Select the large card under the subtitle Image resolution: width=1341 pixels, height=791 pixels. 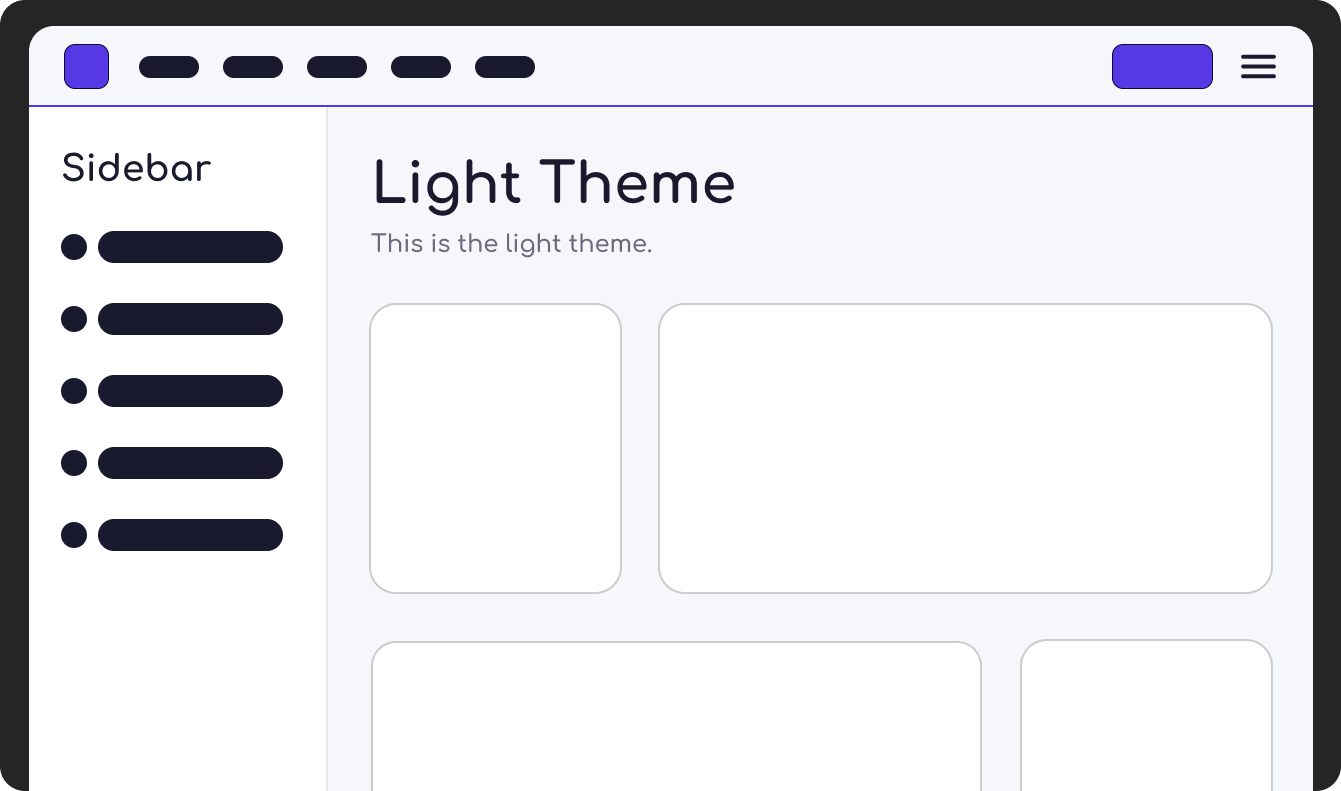point(965,448)
